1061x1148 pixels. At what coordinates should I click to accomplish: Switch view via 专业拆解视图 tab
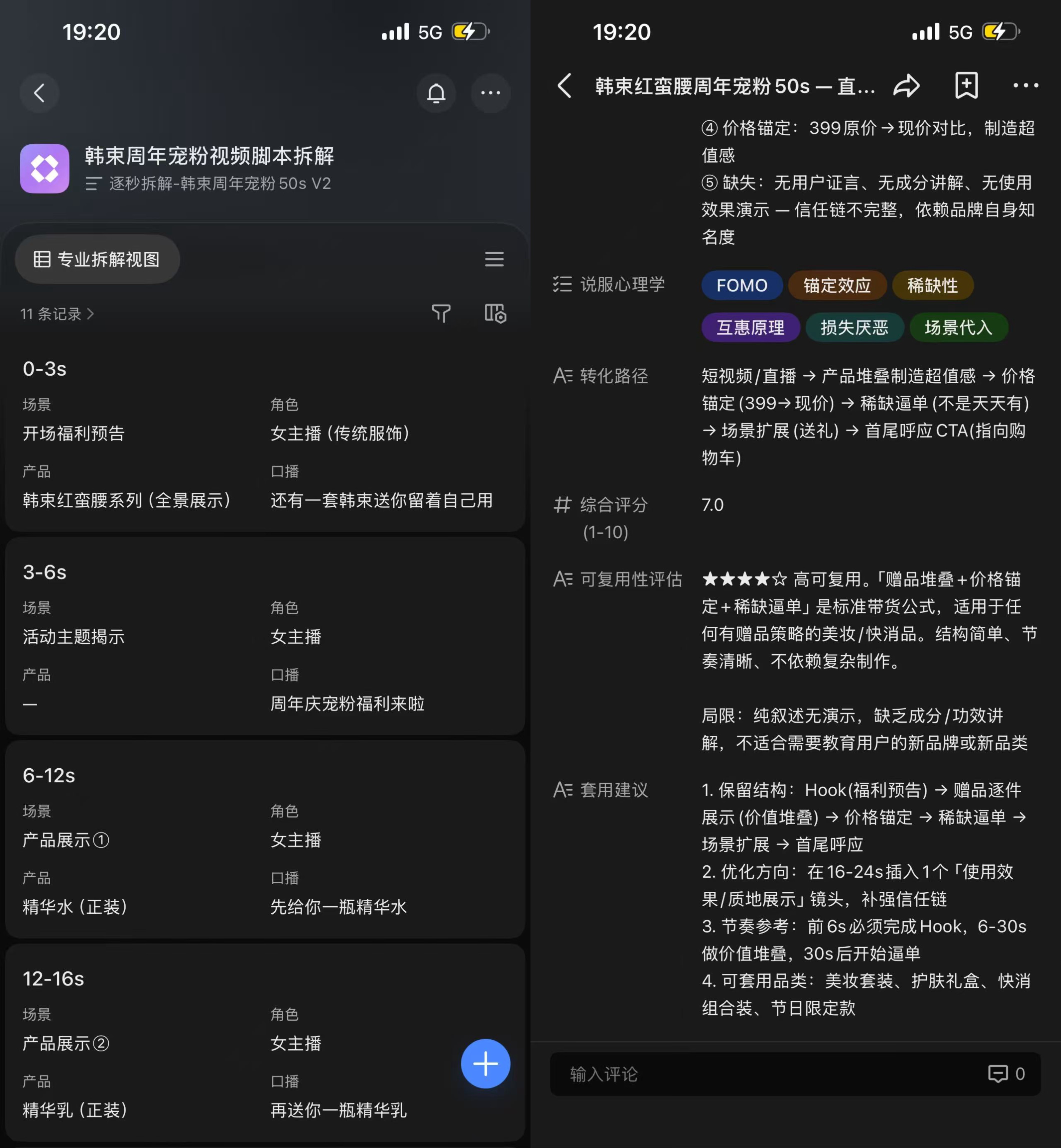(x=97, y=259)
